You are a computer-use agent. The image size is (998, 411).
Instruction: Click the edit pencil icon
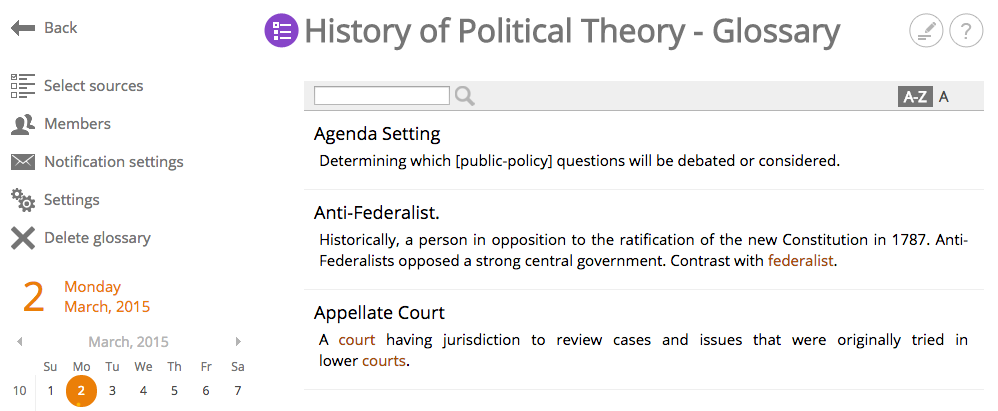pyautogui.click(x=926, y=31)
